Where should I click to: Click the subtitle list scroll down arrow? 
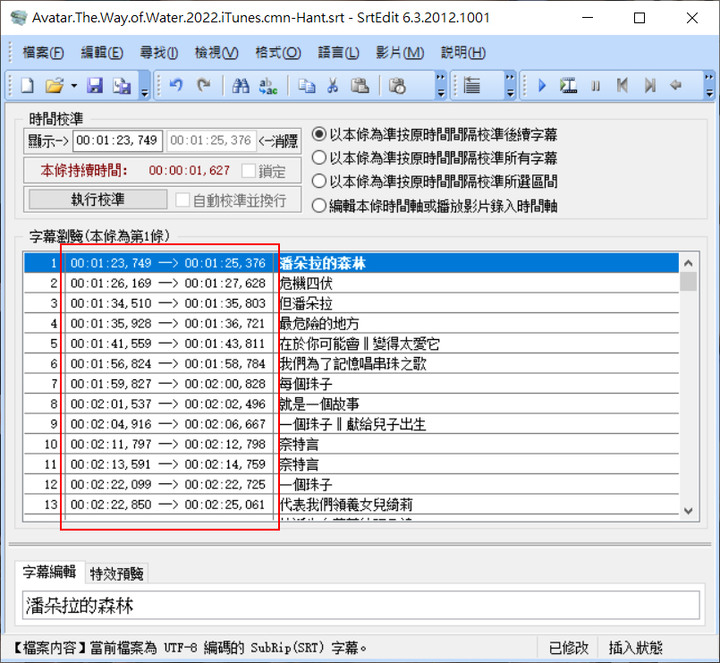click(688, 511)
